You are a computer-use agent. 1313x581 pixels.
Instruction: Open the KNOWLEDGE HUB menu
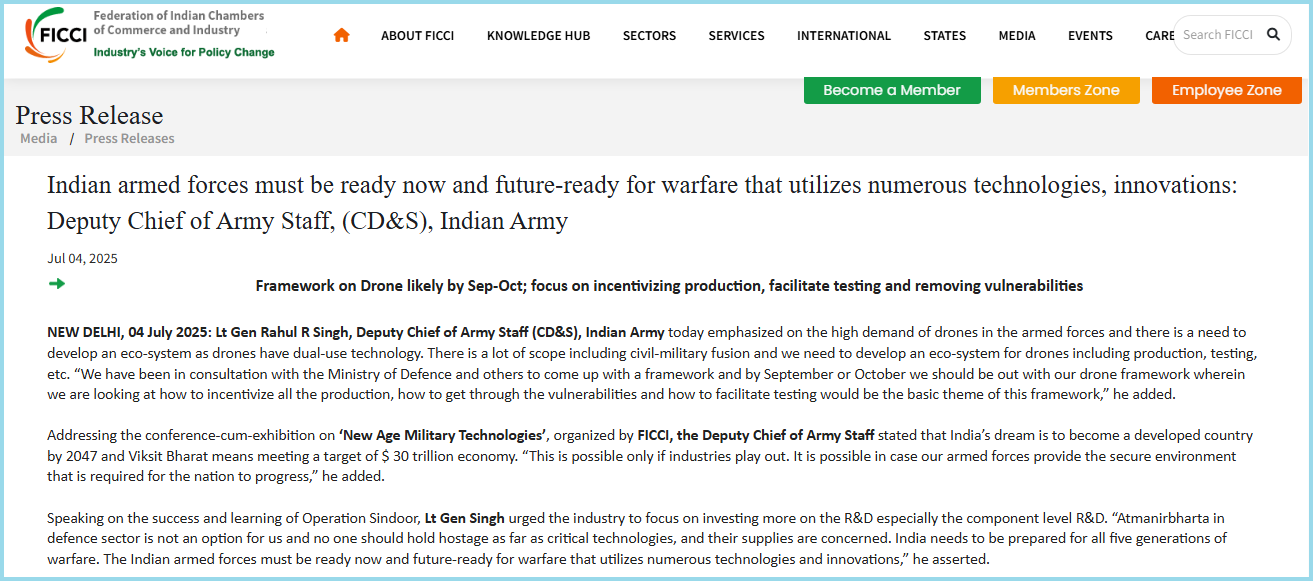(538, 36)
